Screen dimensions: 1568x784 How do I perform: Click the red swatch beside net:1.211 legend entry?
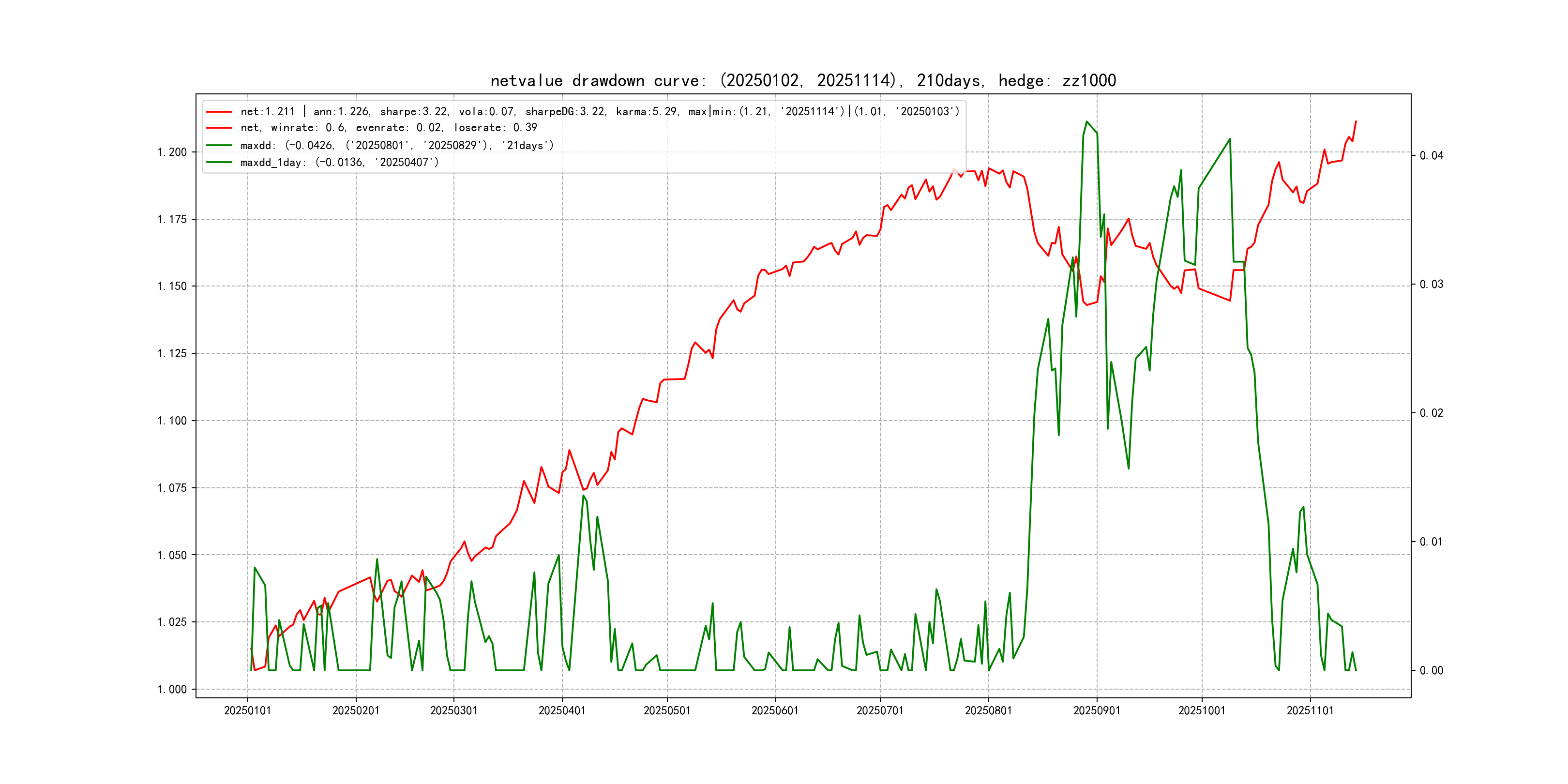219,112
